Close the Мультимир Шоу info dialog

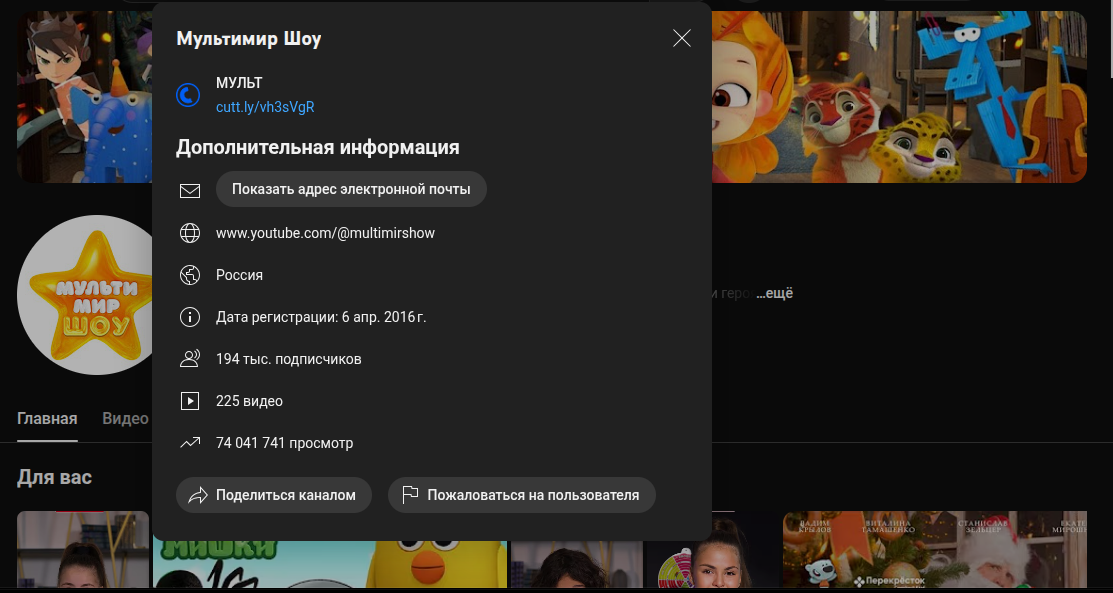pos(681,38)
